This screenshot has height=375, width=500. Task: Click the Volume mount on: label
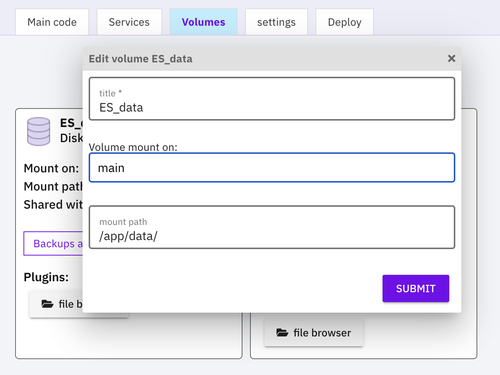point(133,147)
